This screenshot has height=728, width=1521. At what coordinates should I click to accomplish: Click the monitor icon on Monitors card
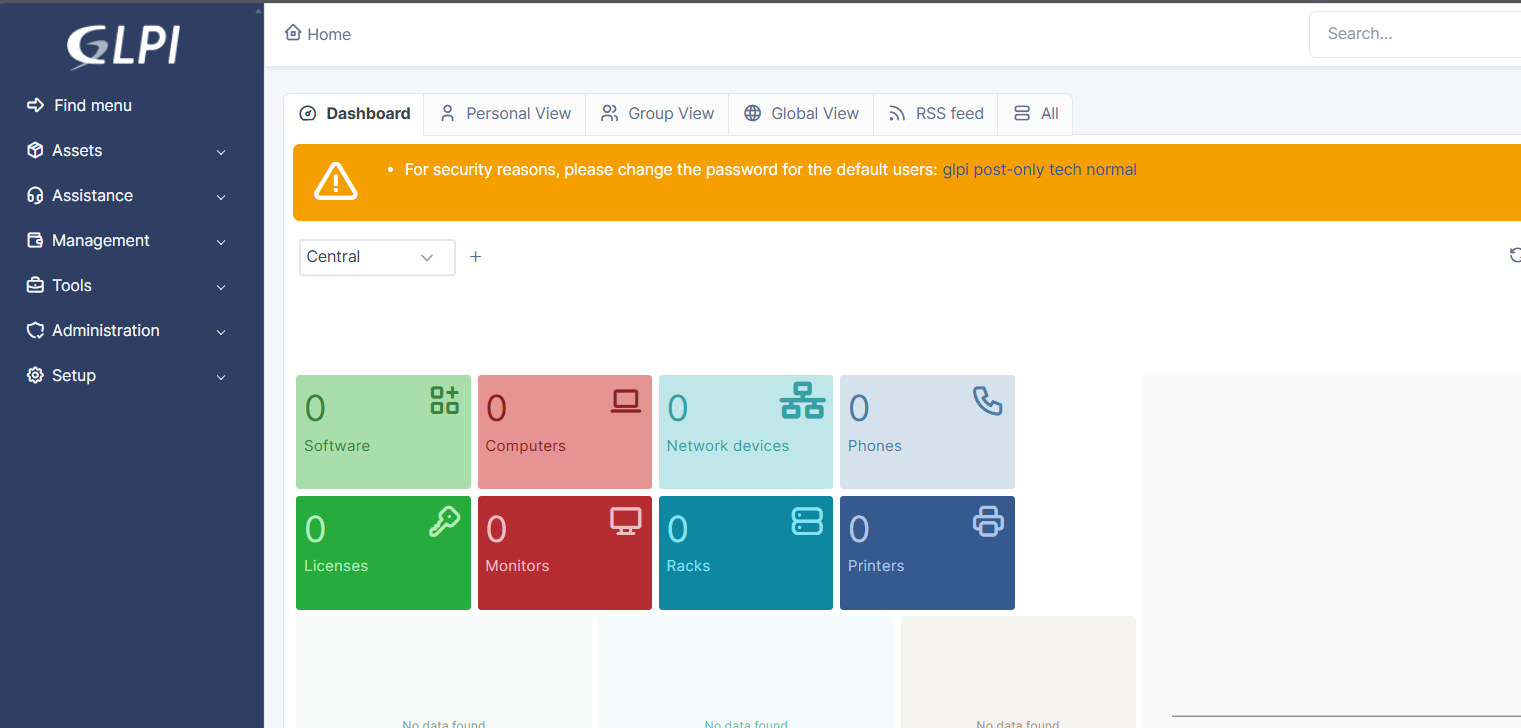(626, 521)
